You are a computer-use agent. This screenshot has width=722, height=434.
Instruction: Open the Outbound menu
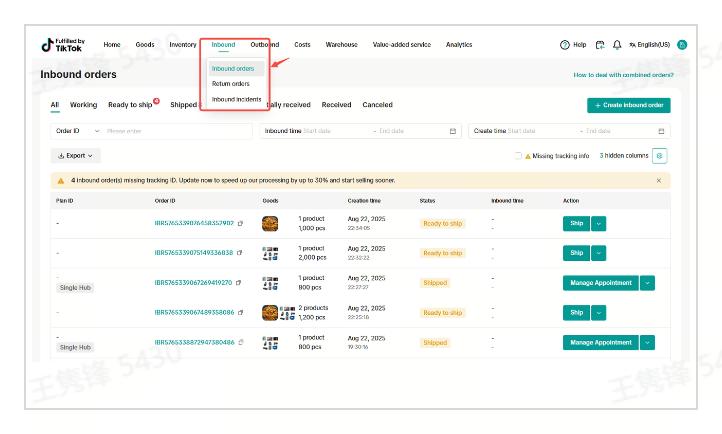tap(265, 45)
